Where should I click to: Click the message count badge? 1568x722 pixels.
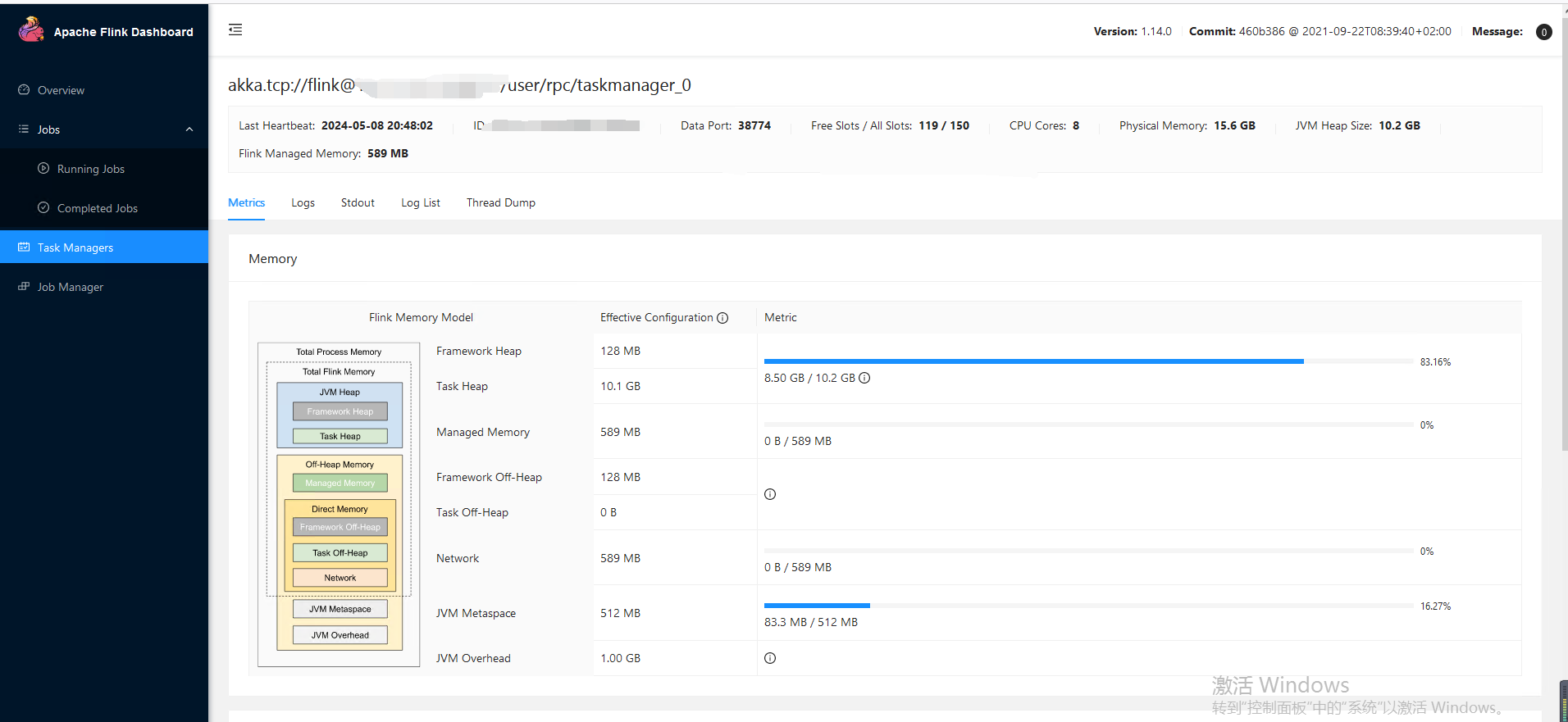point(1543,32)
